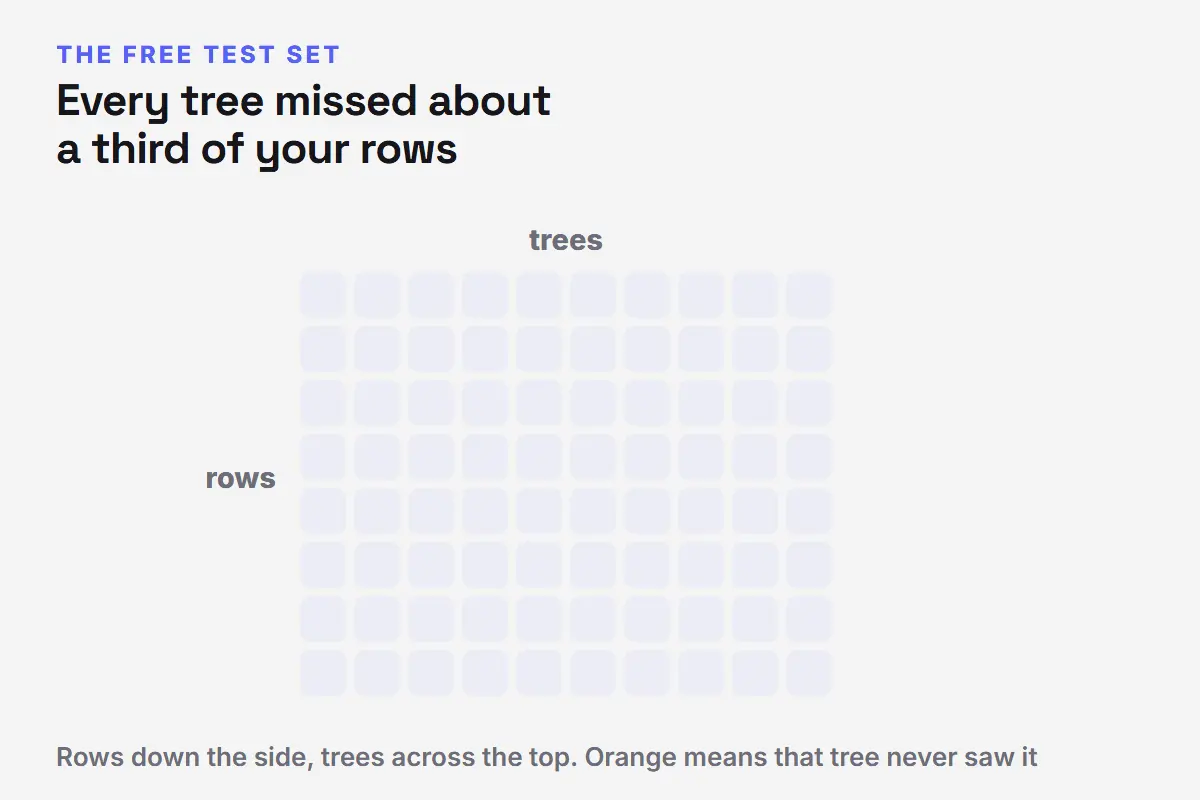
Task: Select the cell for row three, tree five
Action: [x=539, y=403]
